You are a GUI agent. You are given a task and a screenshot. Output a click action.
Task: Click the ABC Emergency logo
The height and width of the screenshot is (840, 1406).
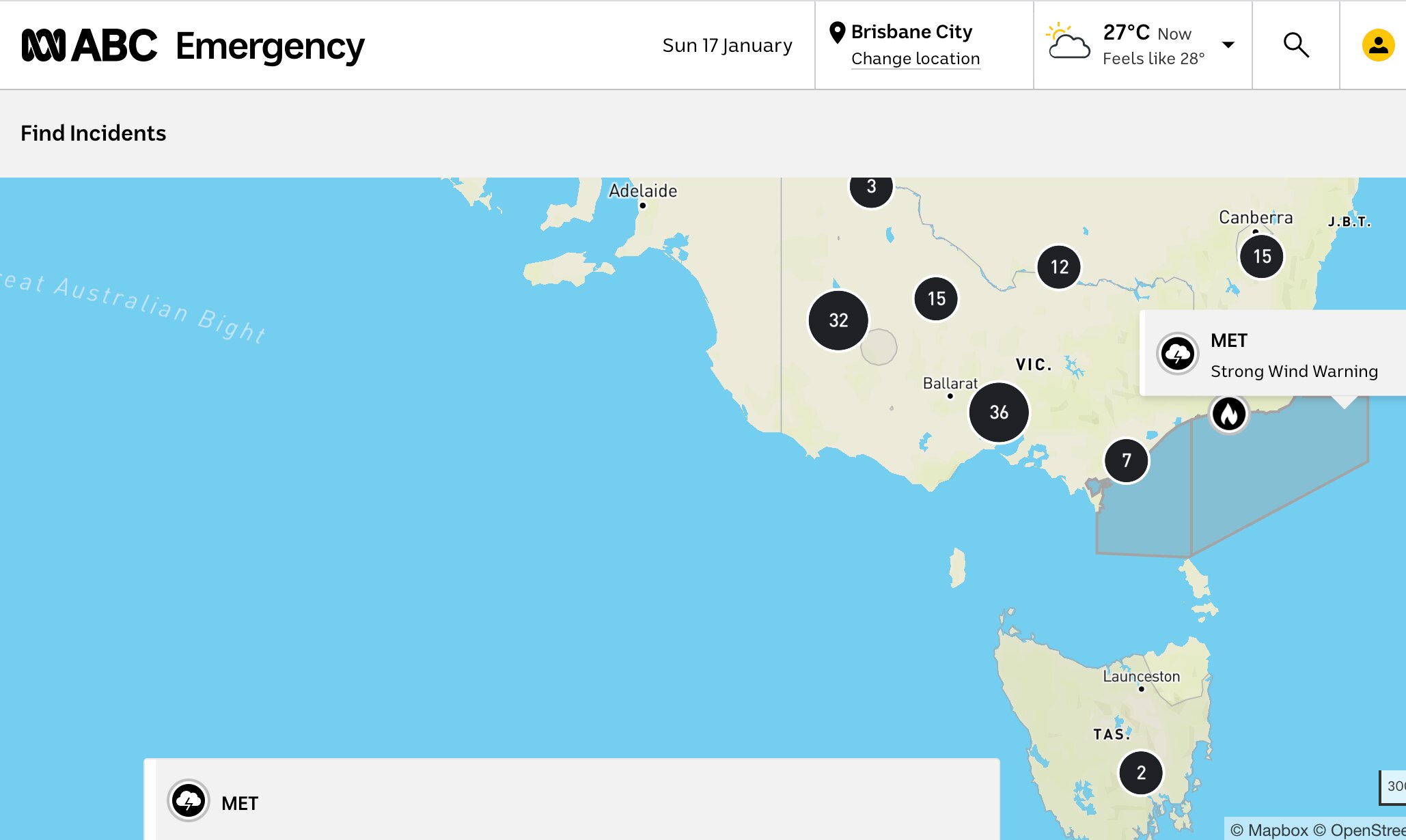pyautogui.click(x=191, y=45)
